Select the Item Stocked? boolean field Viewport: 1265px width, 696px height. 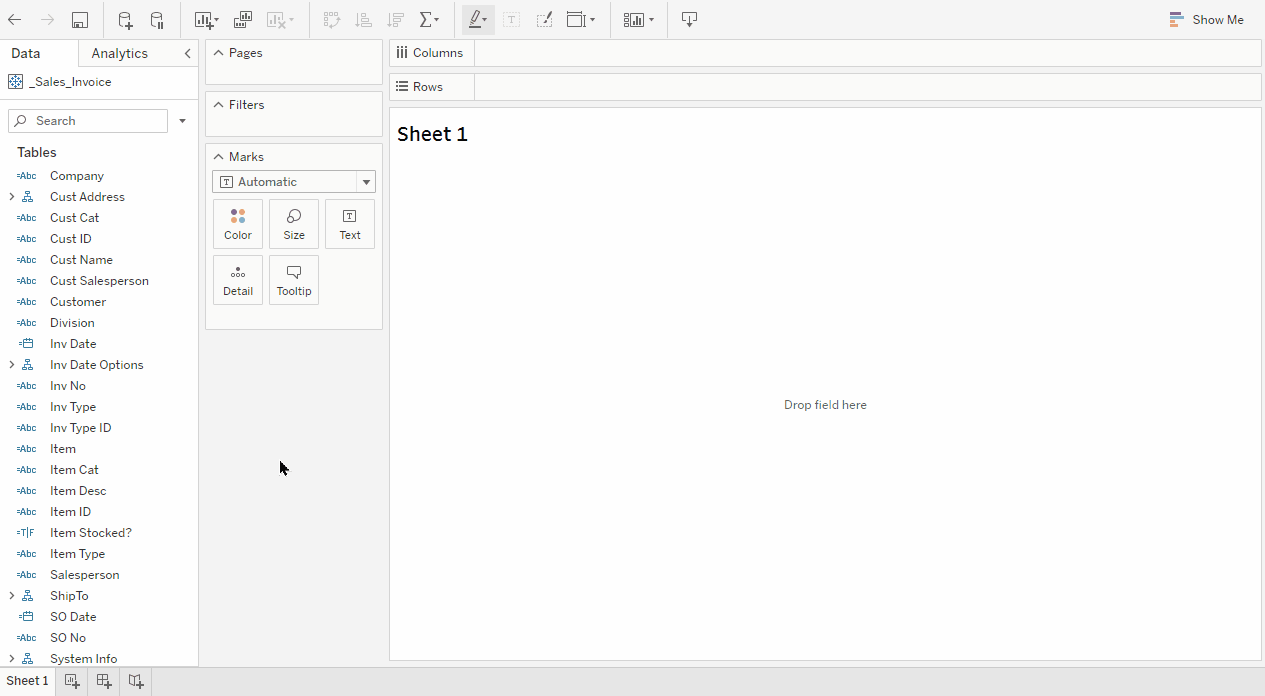90,533
